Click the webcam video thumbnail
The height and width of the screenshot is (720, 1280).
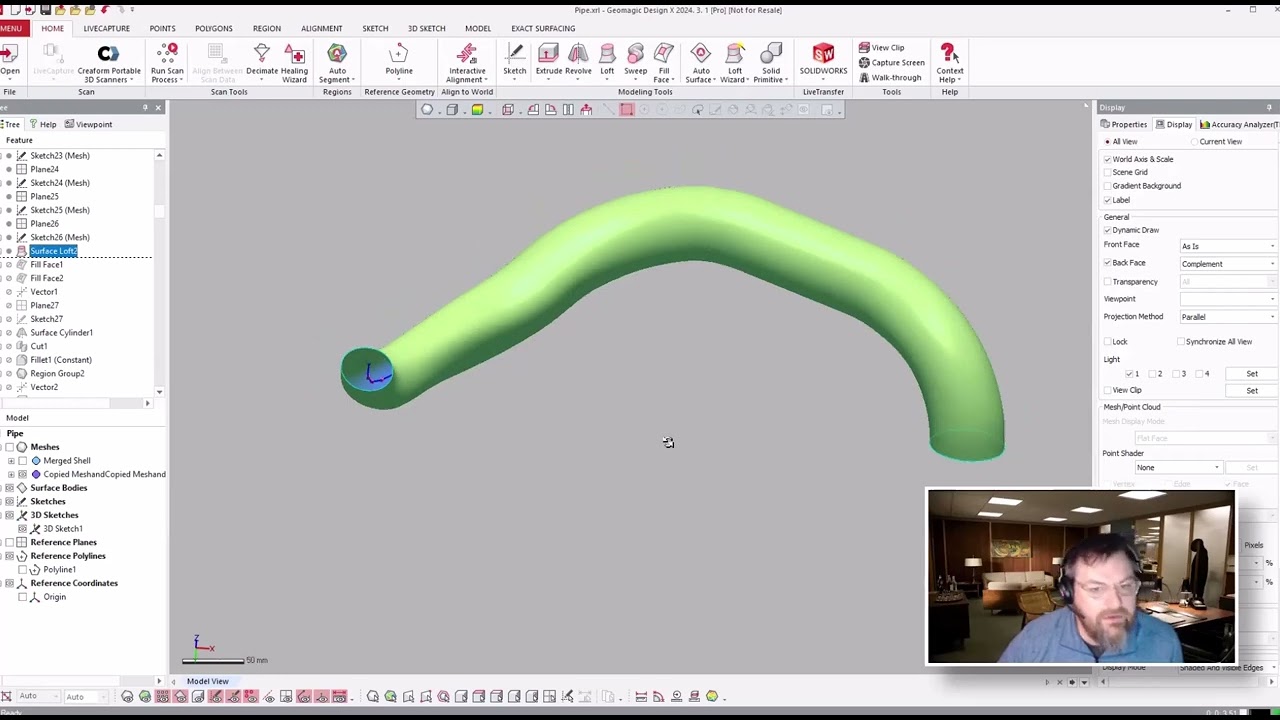(1081, 577)
